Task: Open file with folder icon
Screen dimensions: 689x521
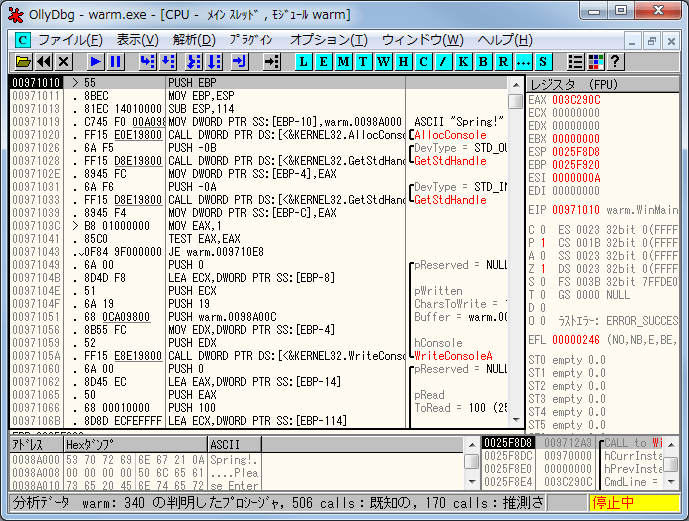Action: tap(23, 62)
